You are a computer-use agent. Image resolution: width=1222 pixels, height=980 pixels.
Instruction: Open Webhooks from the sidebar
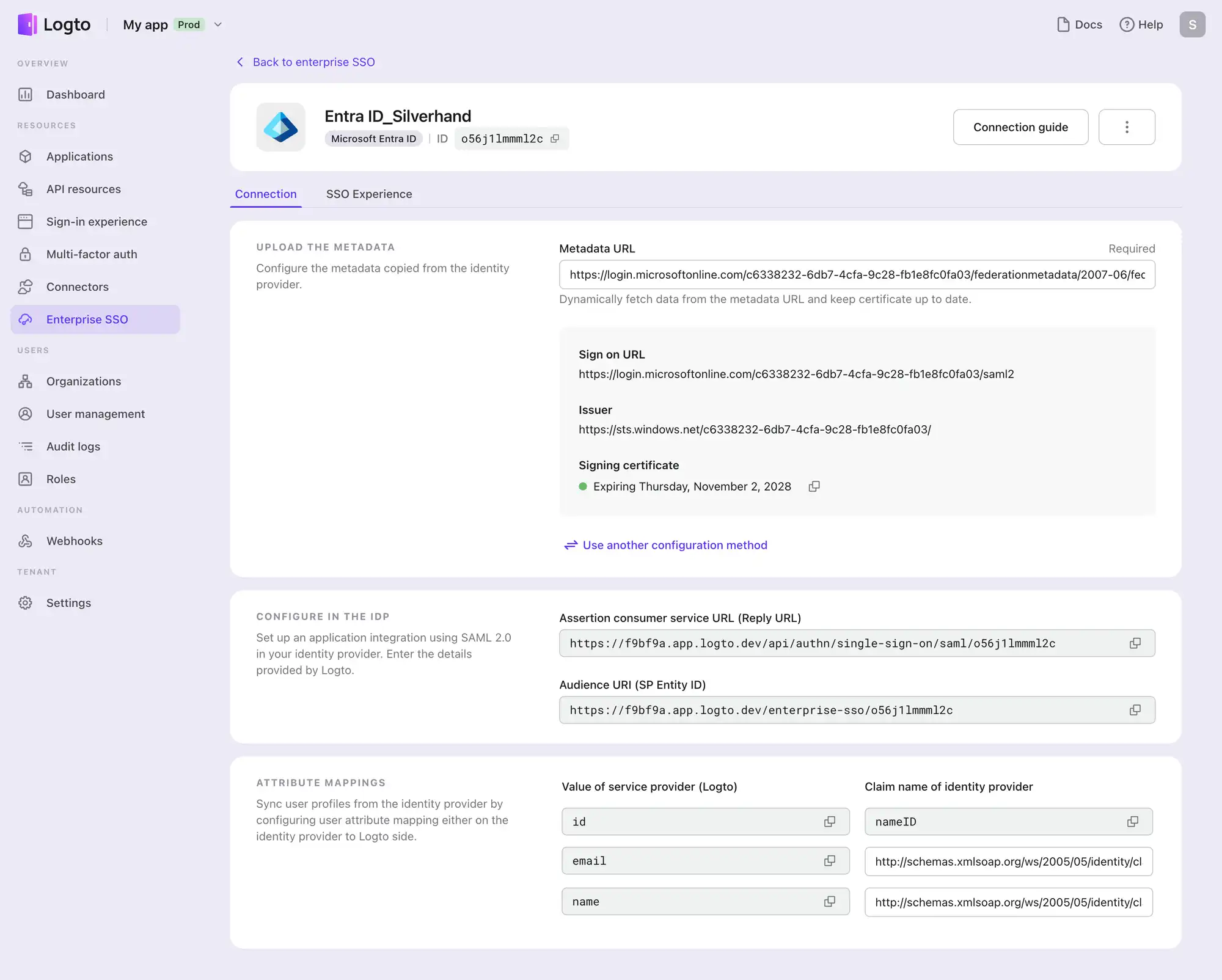(74, 541)
